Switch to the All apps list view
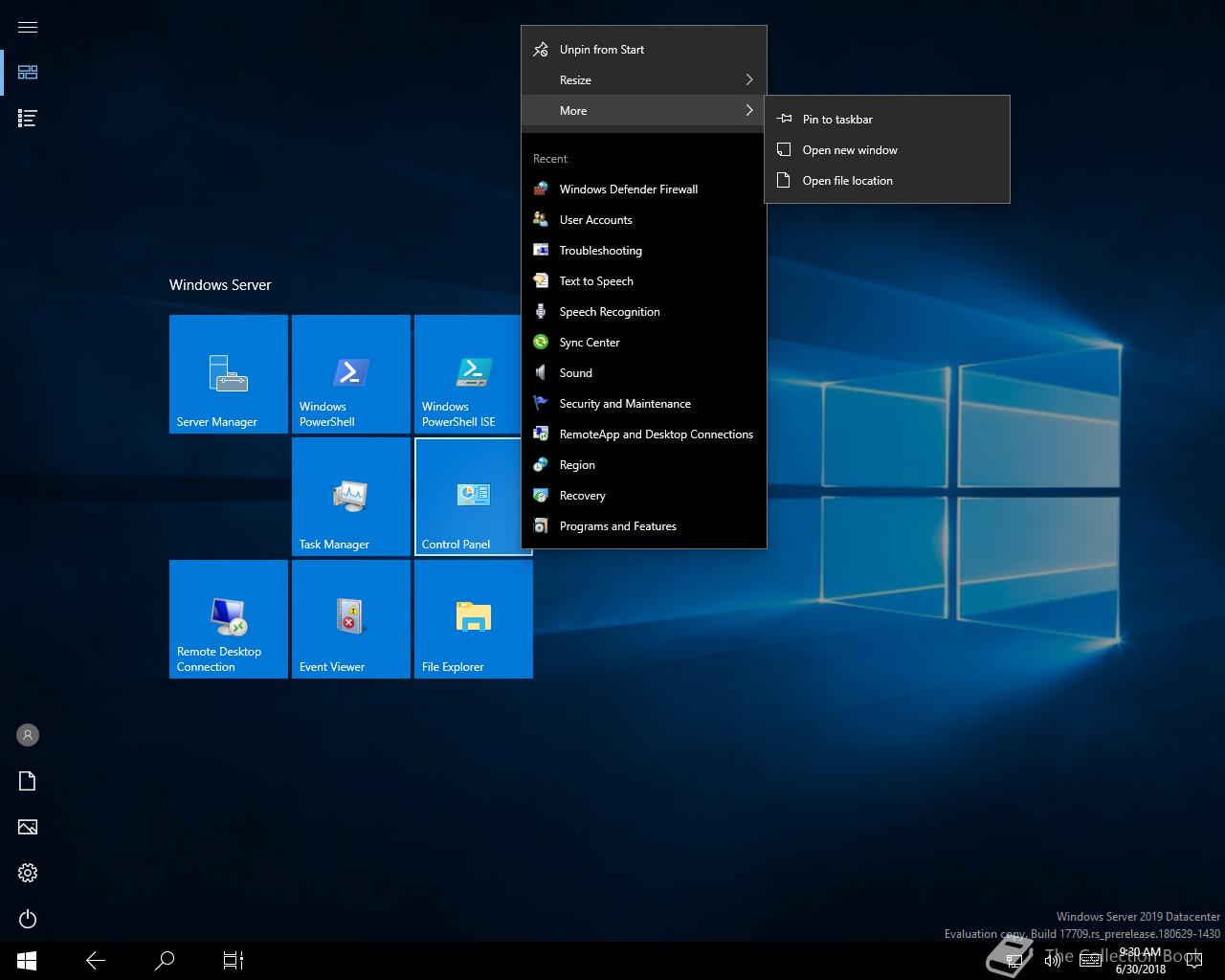This screenshot has width=1225, height=980. pos(28,119)
